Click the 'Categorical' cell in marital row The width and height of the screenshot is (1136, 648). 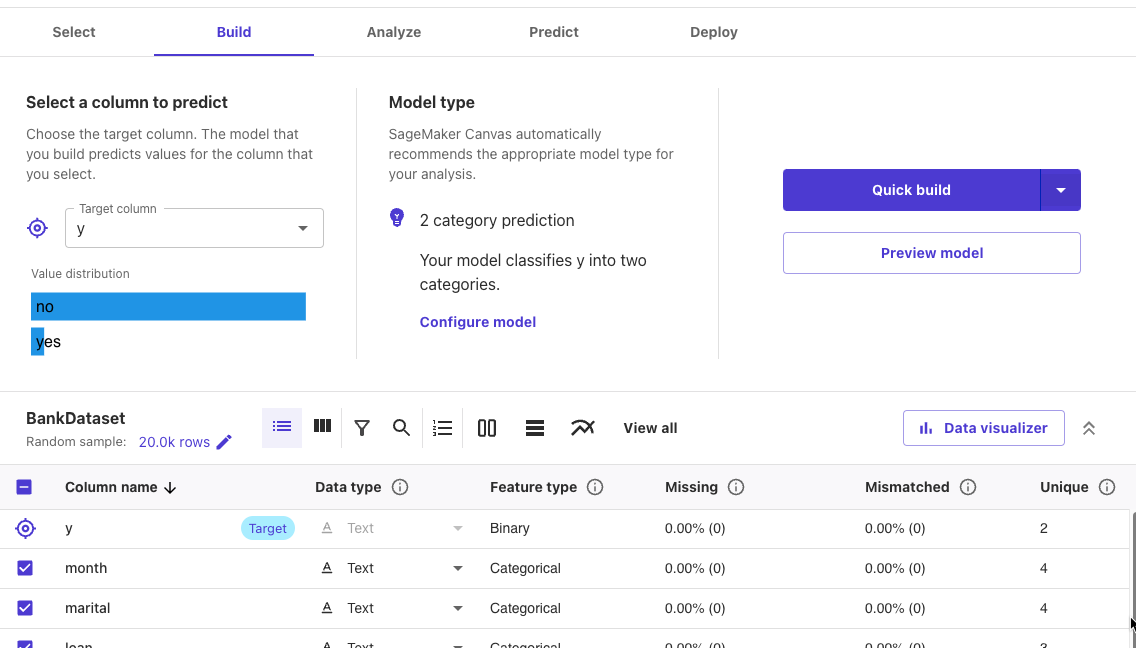coord(525,608)
